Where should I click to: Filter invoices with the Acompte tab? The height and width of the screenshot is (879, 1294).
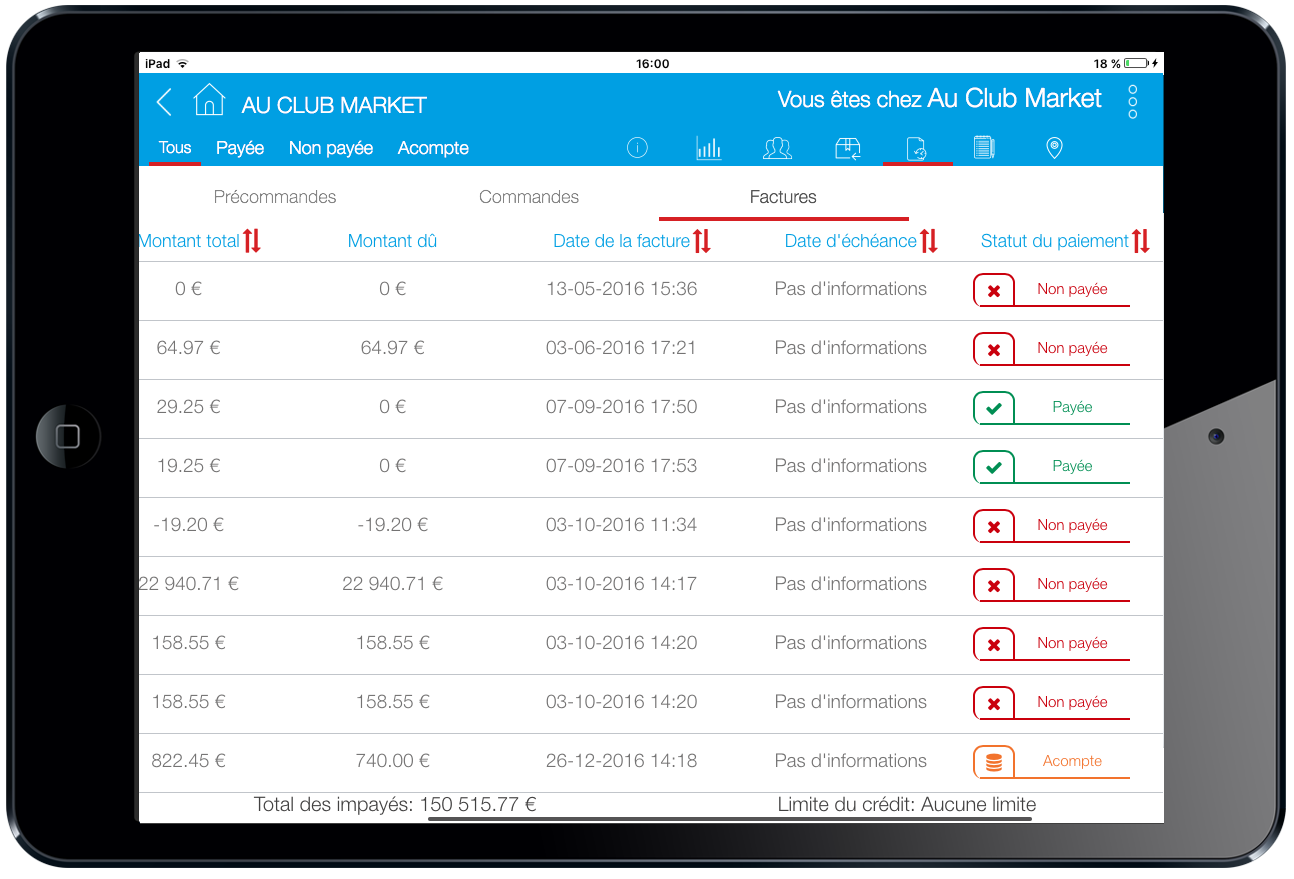click(x=433, y=148)
